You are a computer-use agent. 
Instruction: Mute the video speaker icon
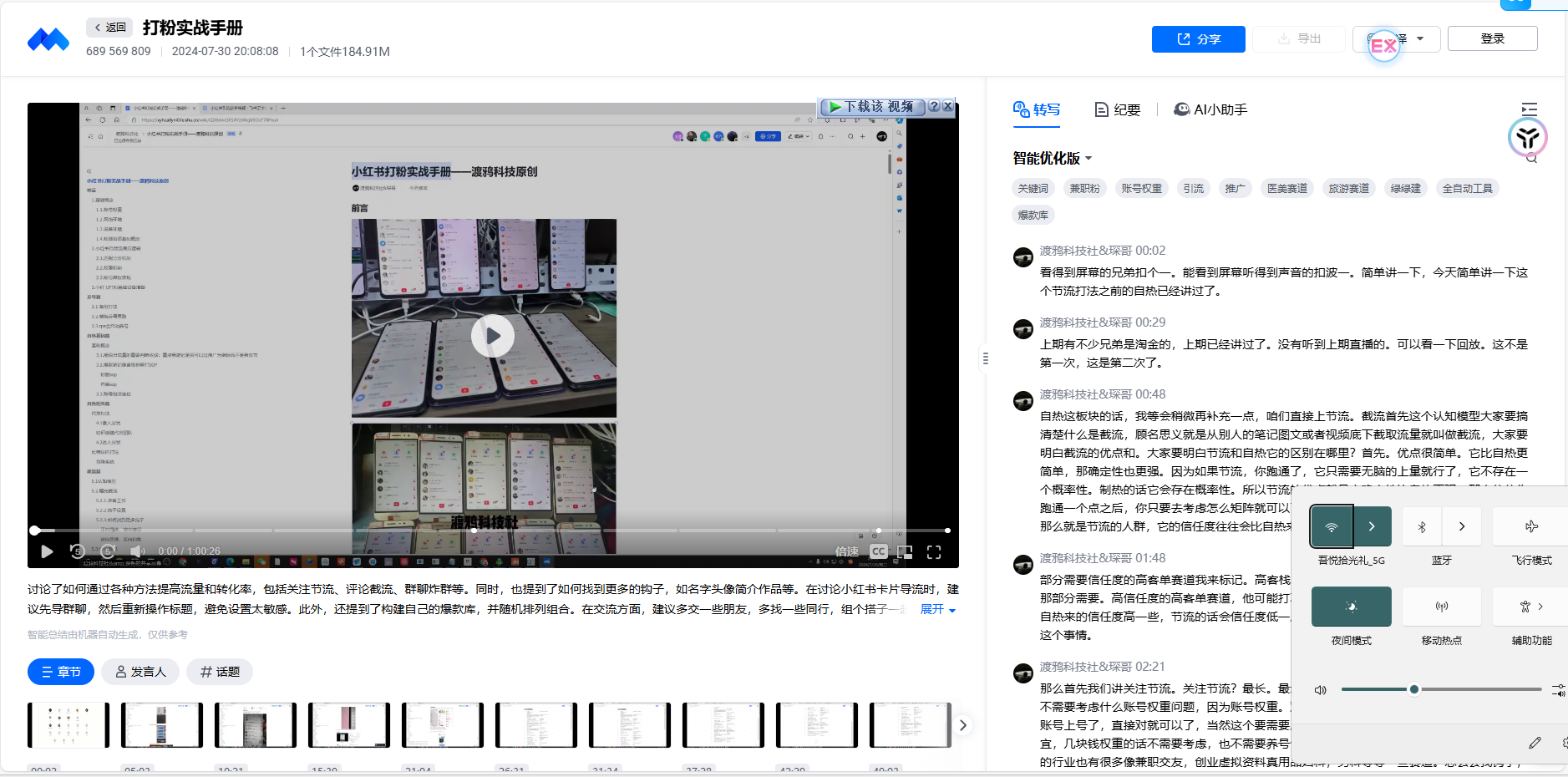click(x=138, y=551)
